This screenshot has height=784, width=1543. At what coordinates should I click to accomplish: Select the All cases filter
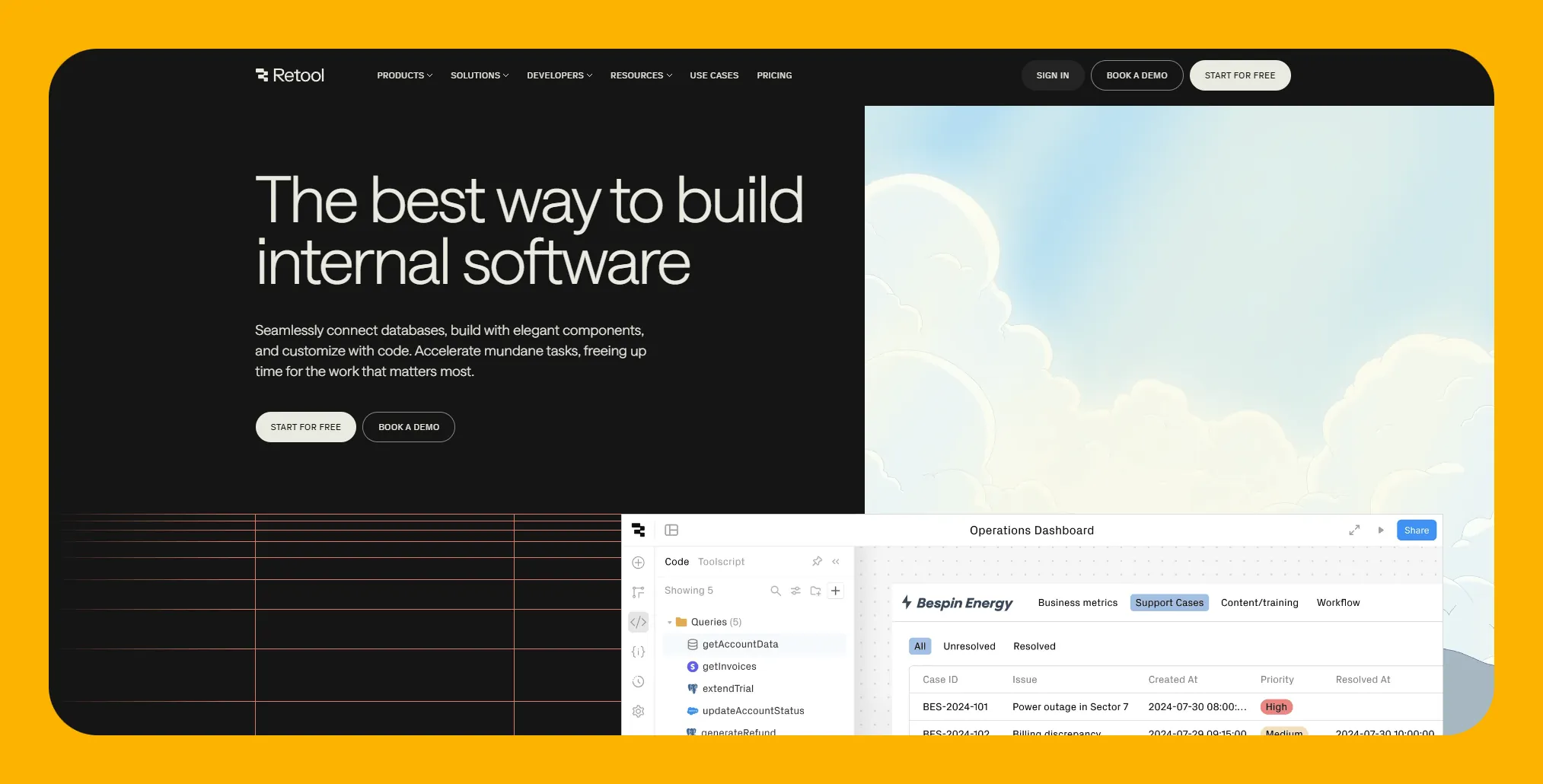pyautogui.click(x=920, y=646)
